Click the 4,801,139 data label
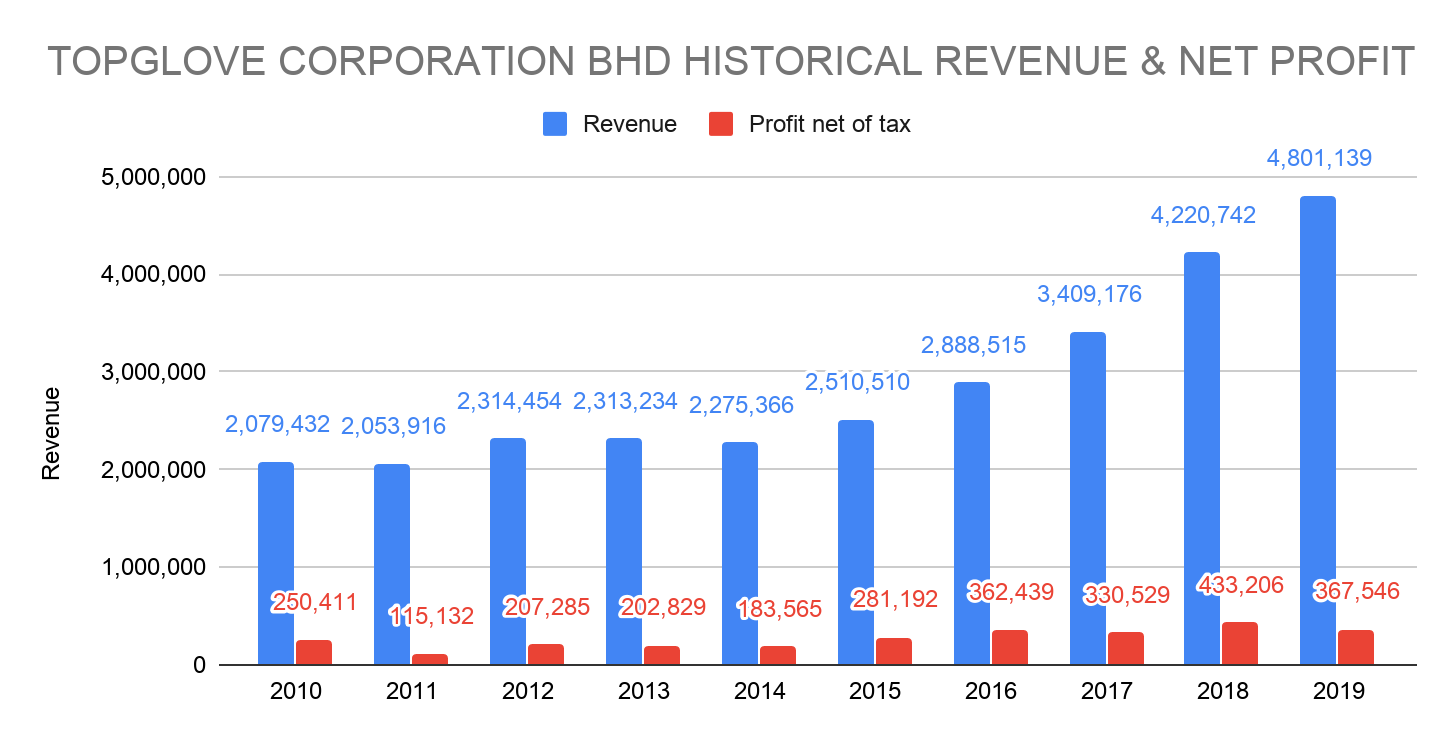 (1319, 158)
